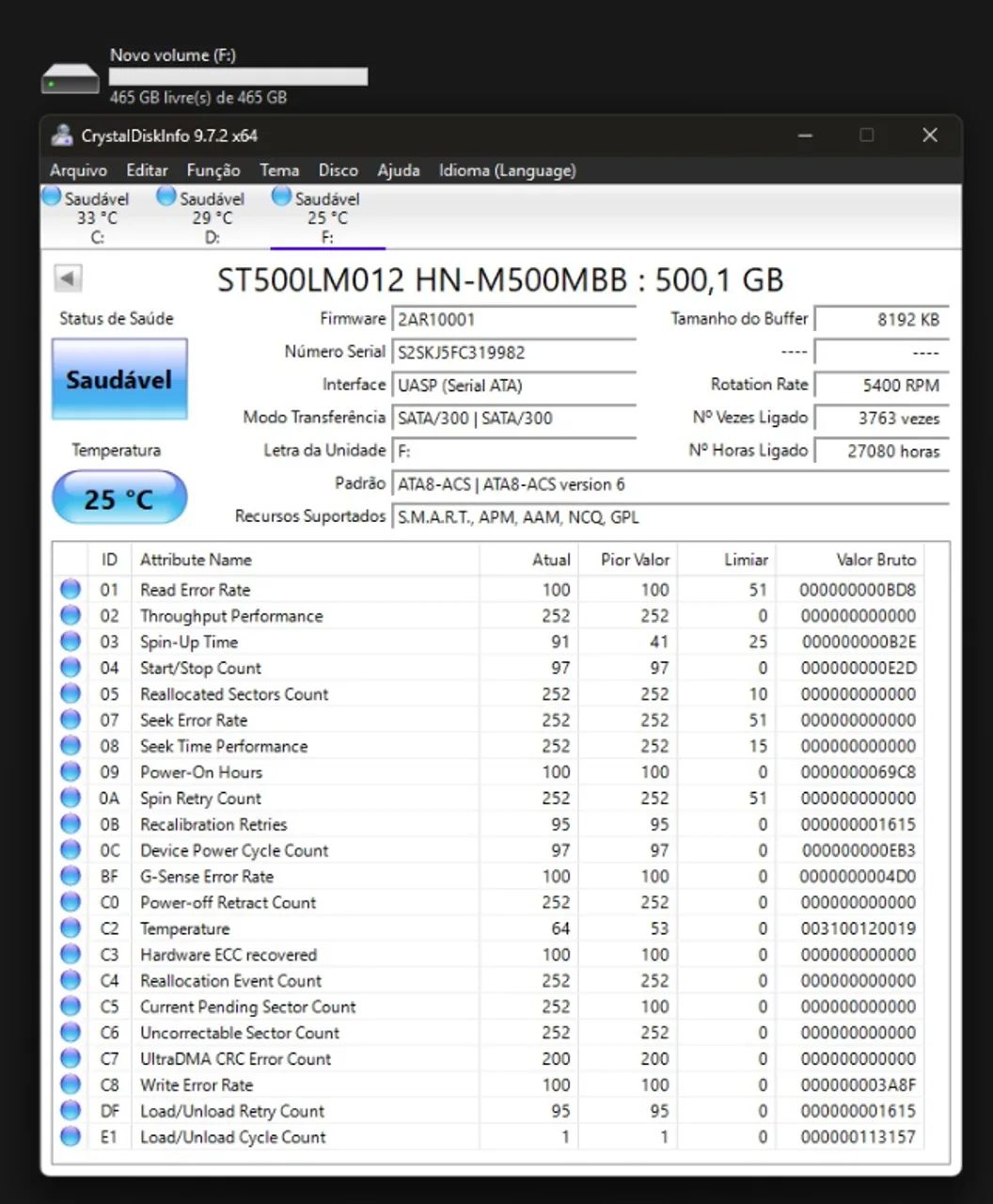Click the status orb for Temperature attribute
Image resolution: width=993 pixels, height=1204 pixels.
71,927
